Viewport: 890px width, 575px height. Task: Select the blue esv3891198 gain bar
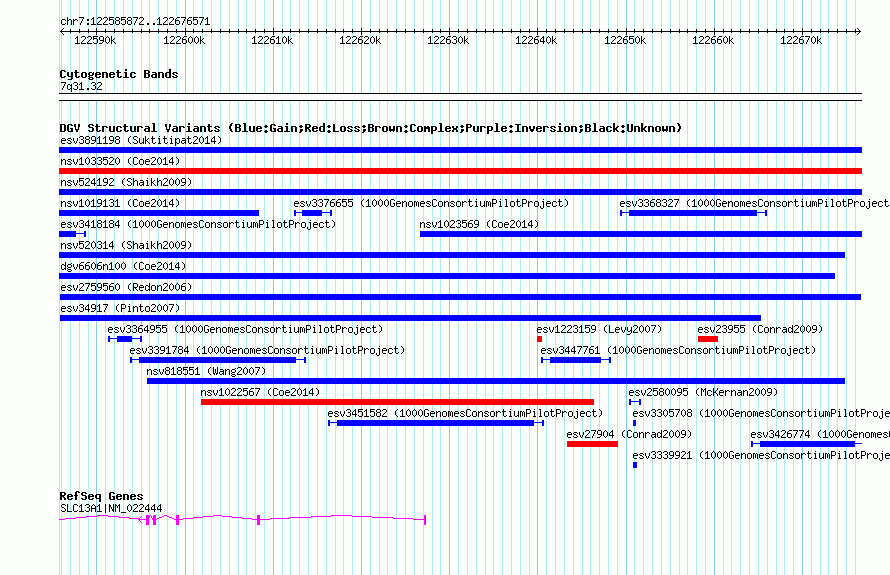click(460, 150)
